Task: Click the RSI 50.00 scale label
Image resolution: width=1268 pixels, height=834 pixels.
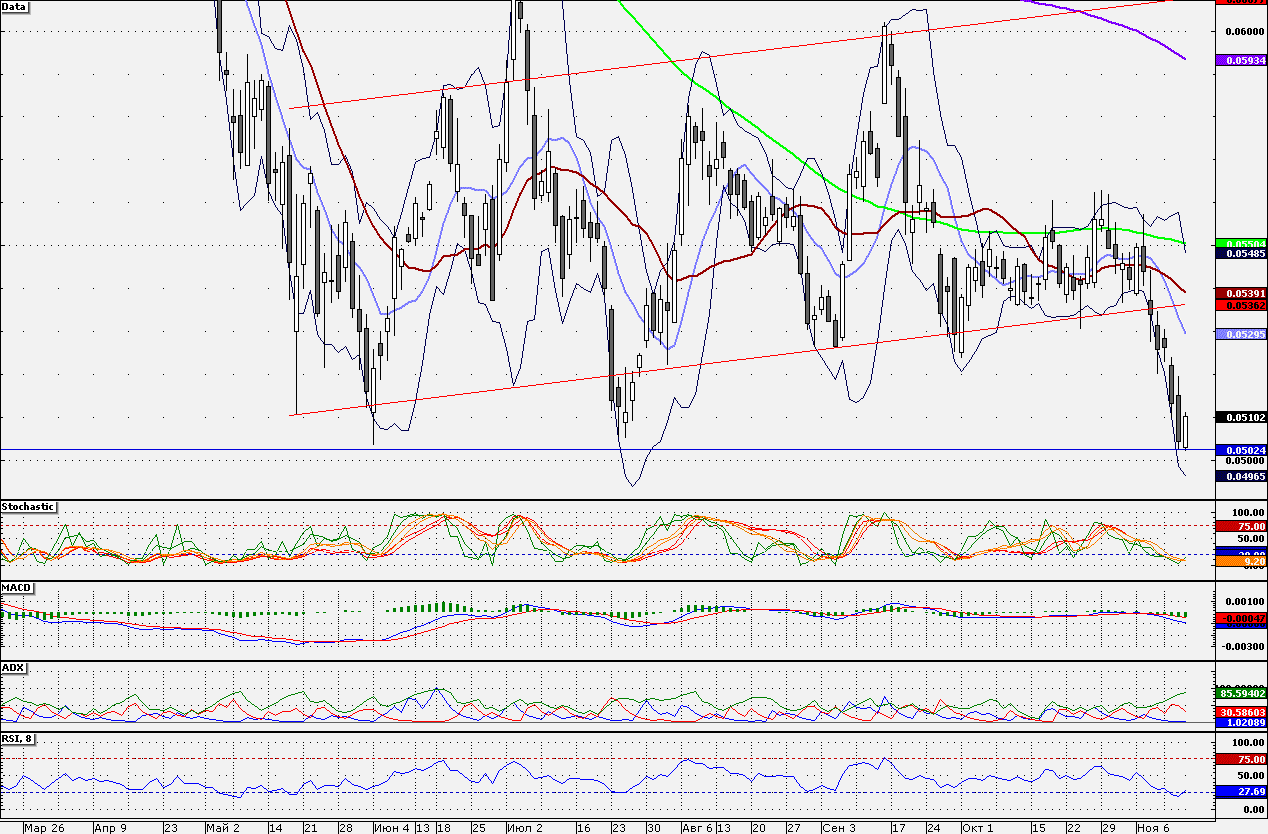Action: click(x=1249, y=775)
